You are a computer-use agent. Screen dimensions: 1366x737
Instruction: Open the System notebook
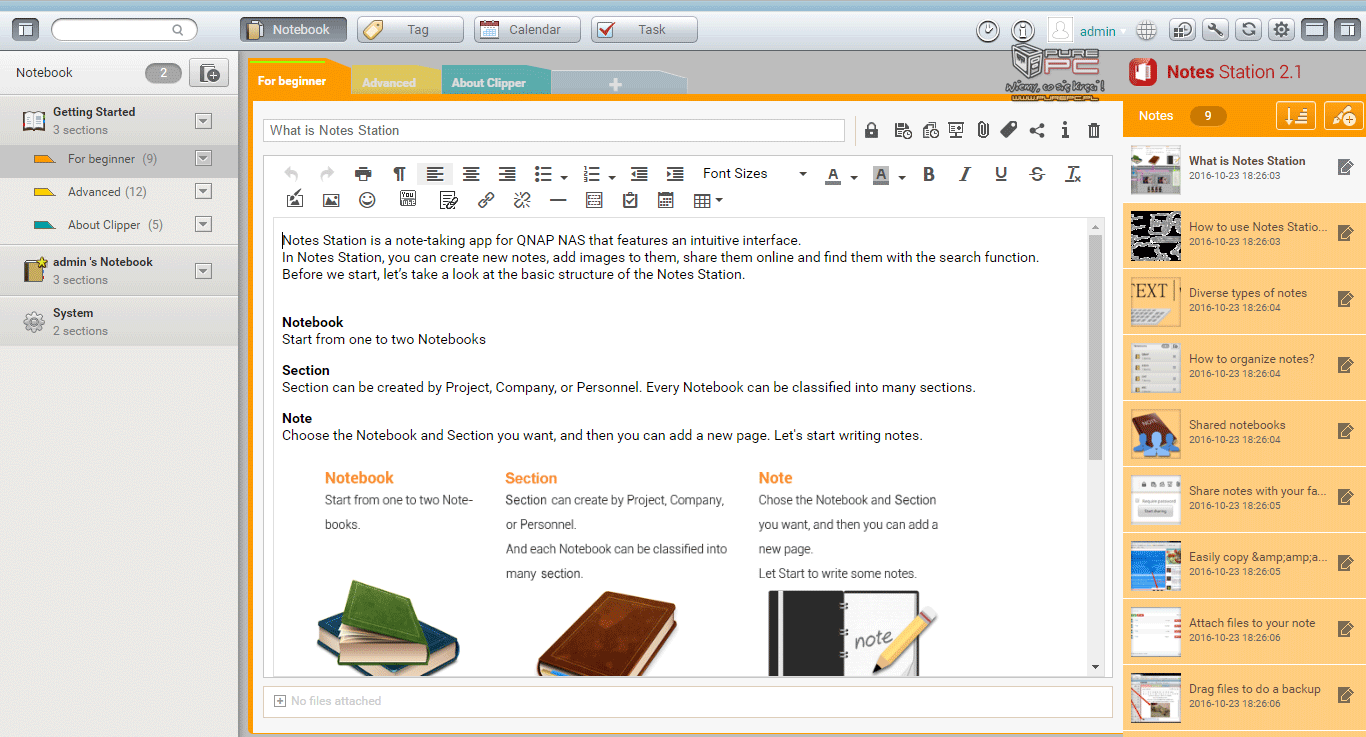click(x=119, y=321)
